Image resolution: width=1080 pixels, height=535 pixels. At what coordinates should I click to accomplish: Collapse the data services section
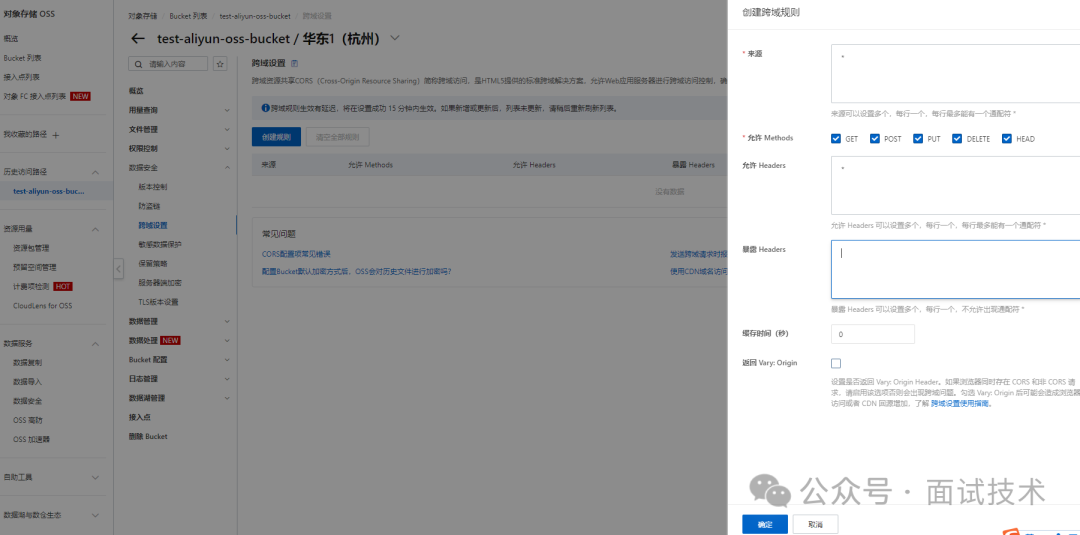point(96,344)
